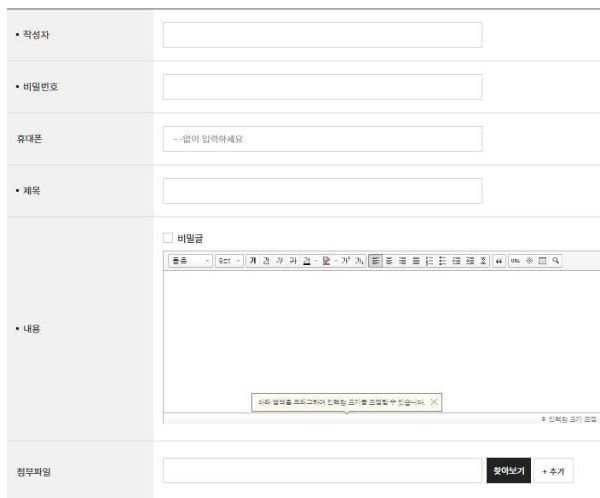Open find and replace magnifier icon
Viewport: 600px width, 498px height.
point(556,261)
